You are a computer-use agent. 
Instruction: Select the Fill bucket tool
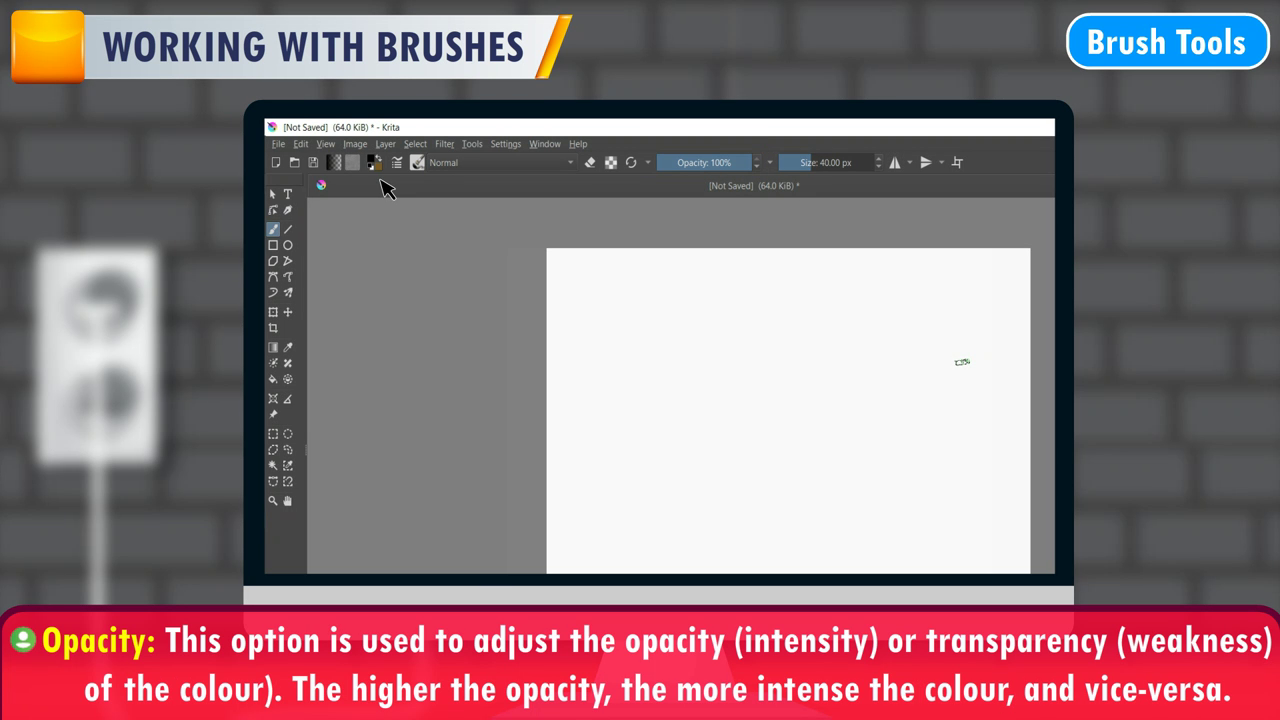pos(272,379)
